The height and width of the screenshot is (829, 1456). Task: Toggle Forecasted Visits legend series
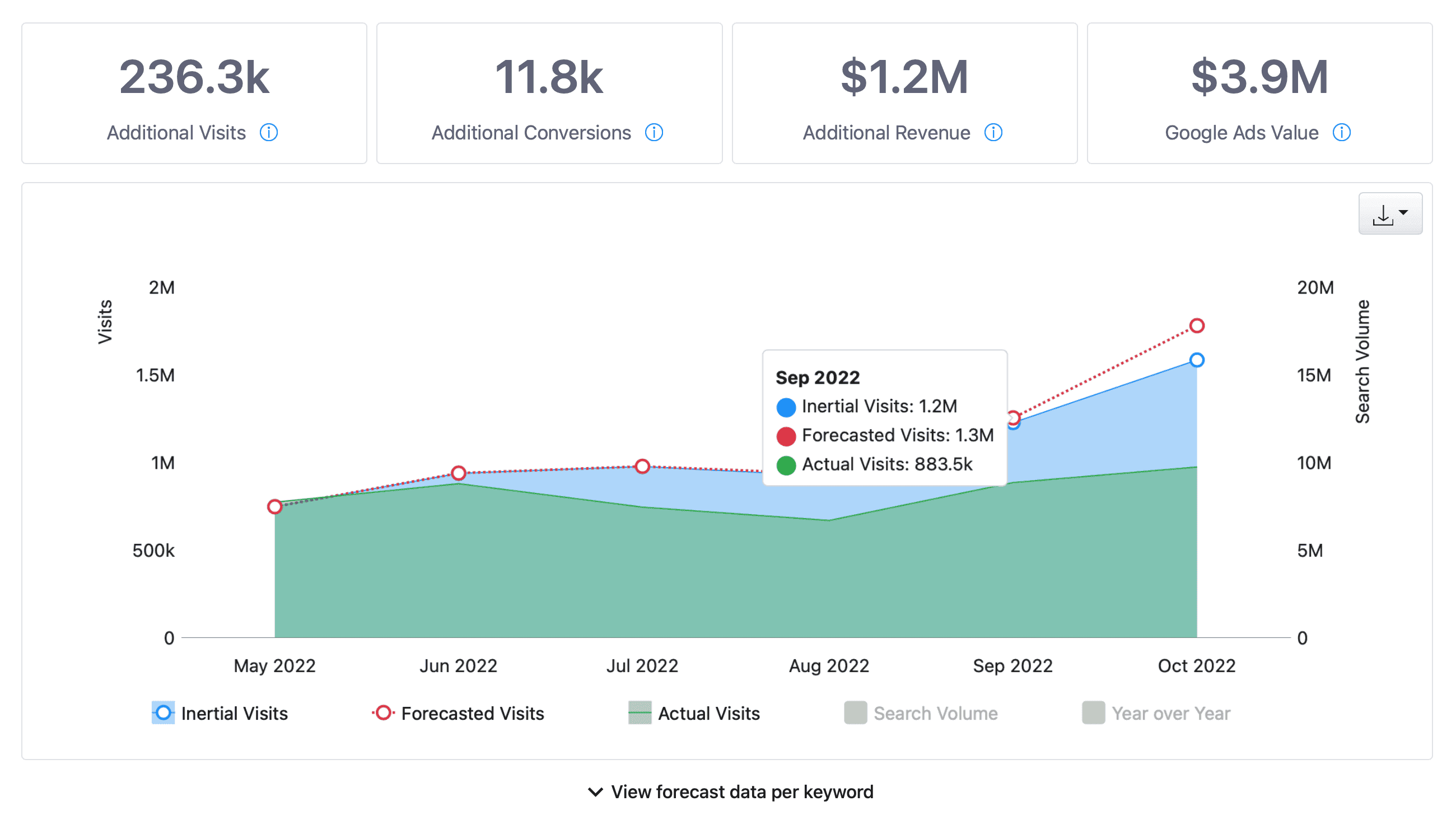[x=458, y=714]
